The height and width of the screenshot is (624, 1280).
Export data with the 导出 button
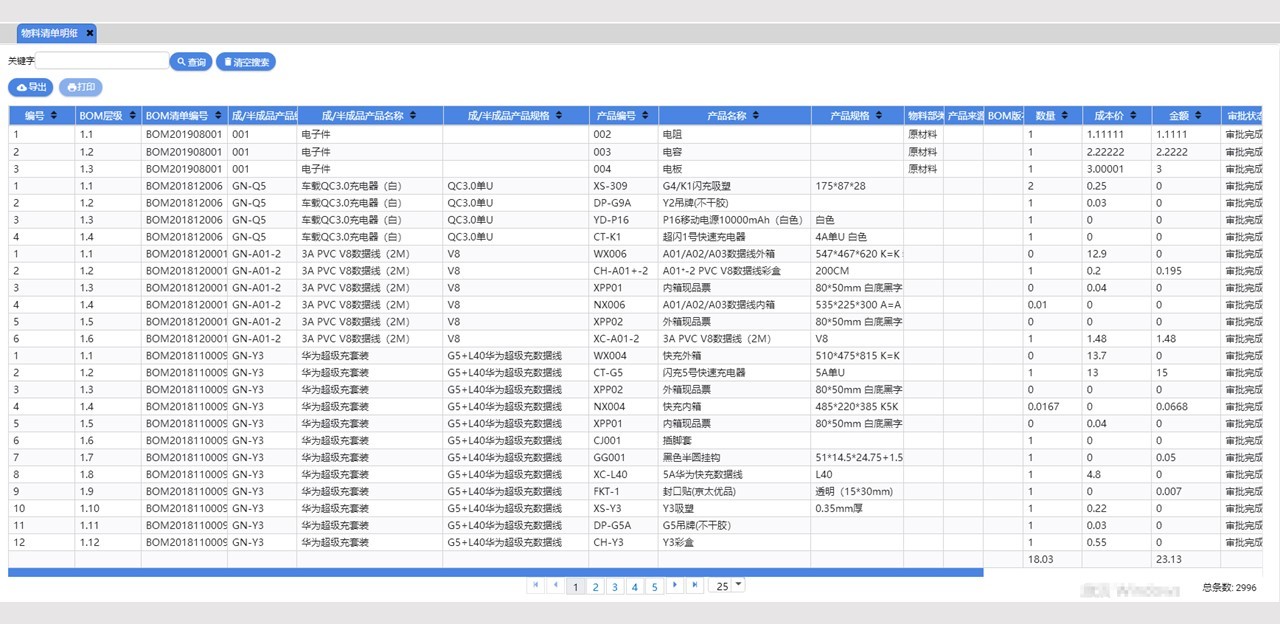tap(31, 87)
